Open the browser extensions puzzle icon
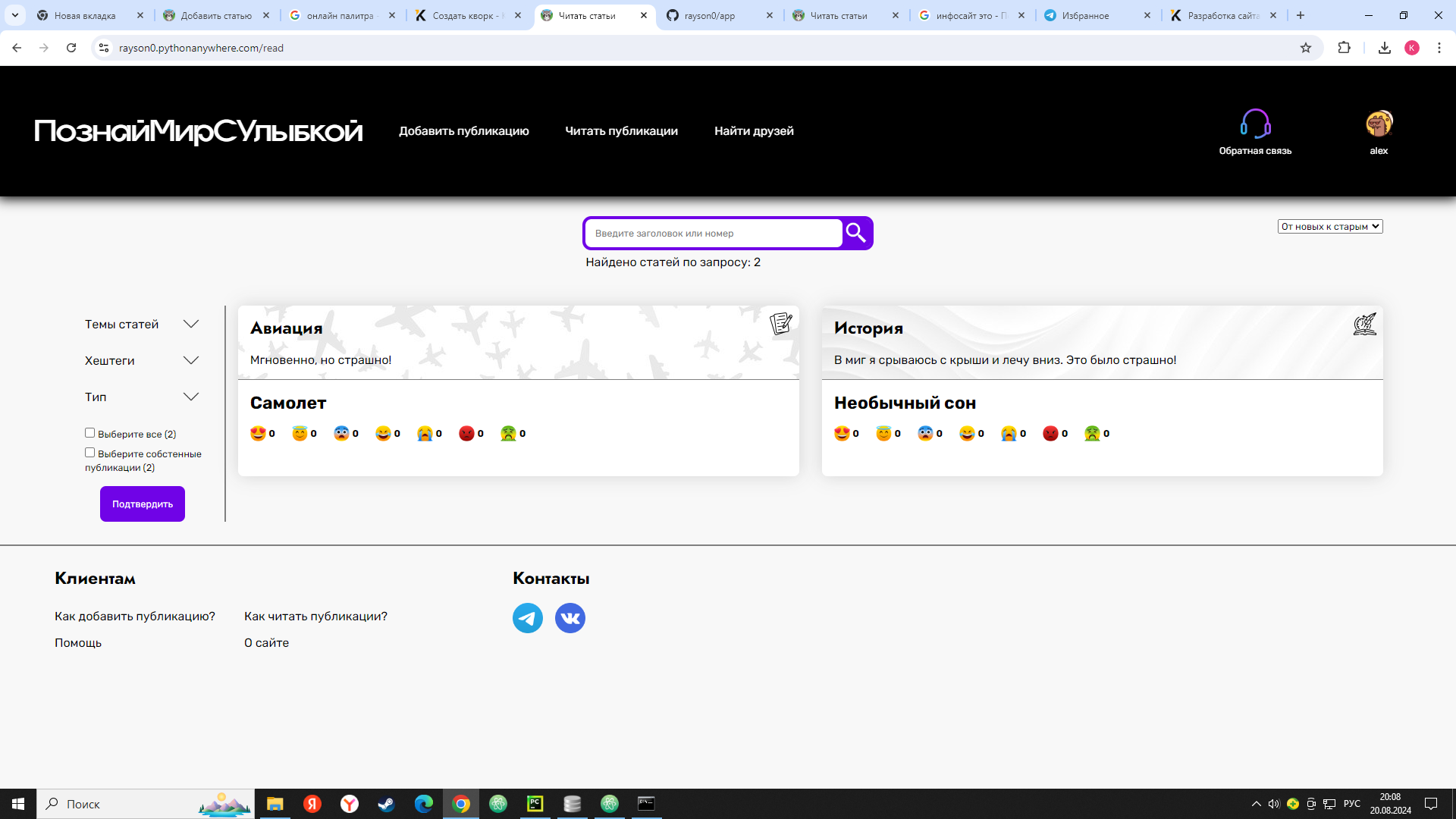Viewport: 1456px width, 819px height. click(1345, 48)
